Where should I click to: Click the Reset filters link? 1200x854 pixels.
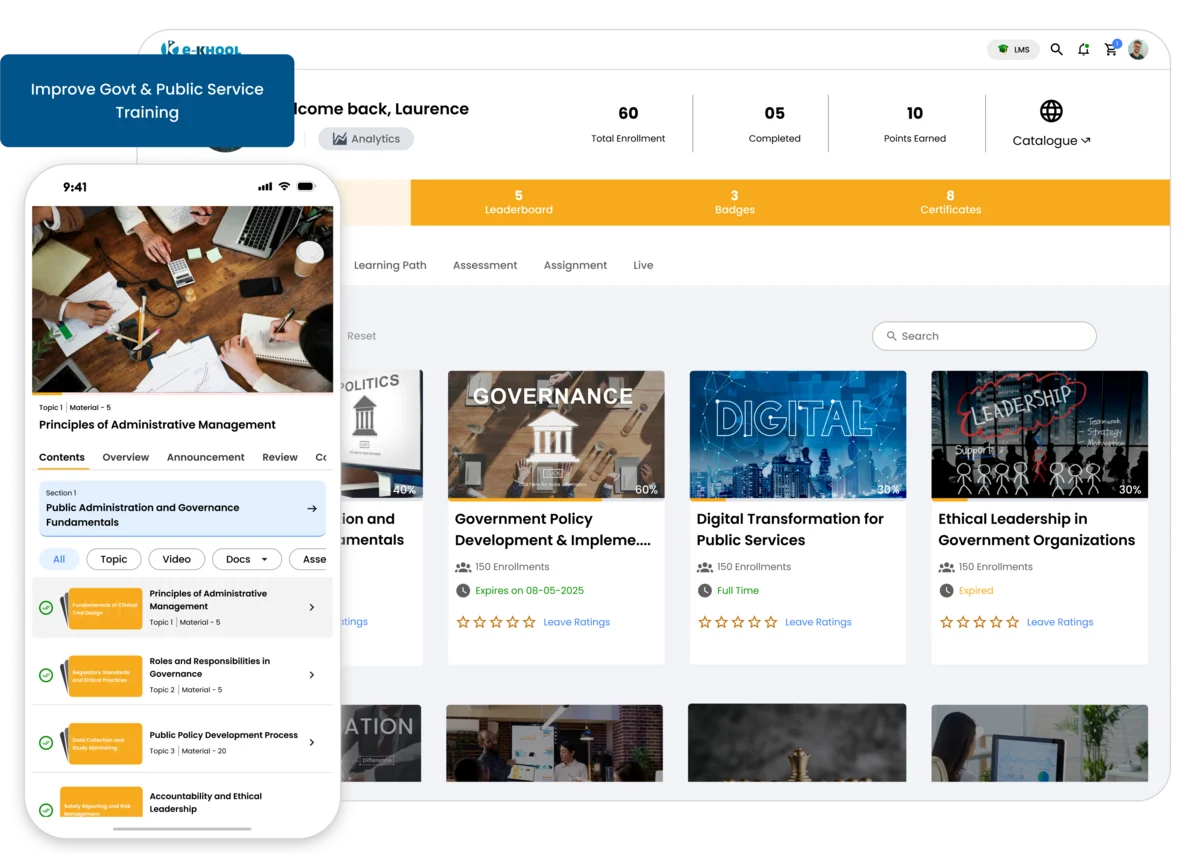[x=361, y=336]
